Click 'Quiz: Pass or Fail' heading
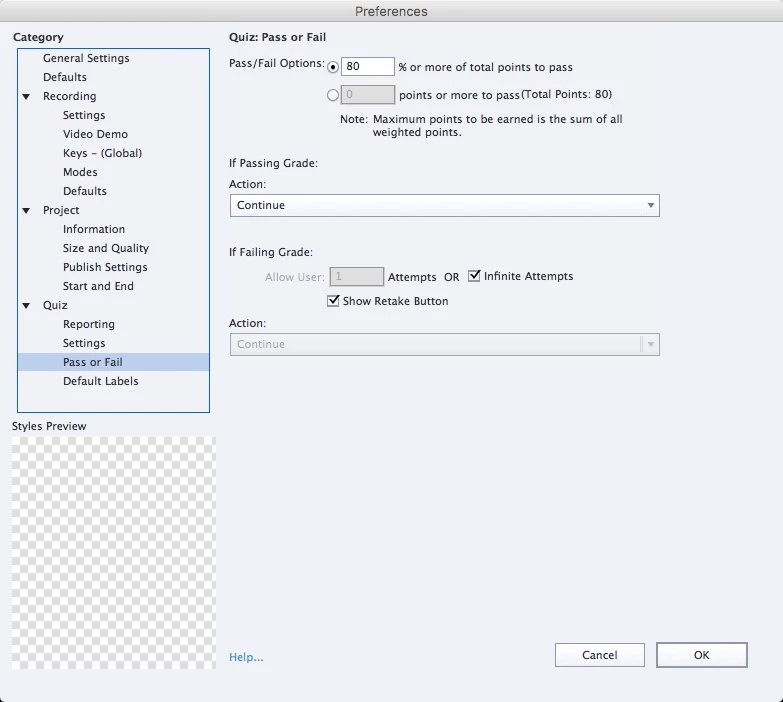783x702 pixels. (277, 37)
